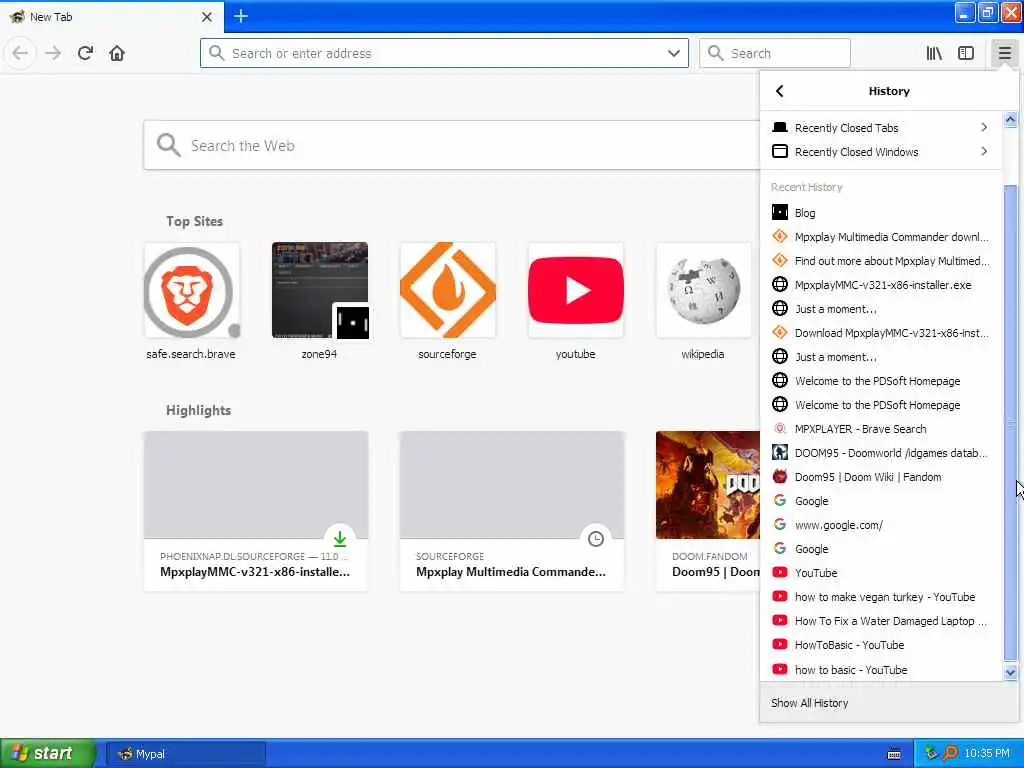
Task: Open the Library icon in toolbar
Action: click(934, 53)
